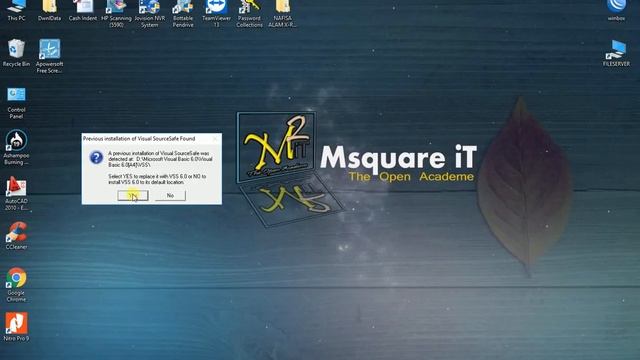Launch Google Chrome shortcut
This screenshot has width=640, height=360.
[16, 284]
